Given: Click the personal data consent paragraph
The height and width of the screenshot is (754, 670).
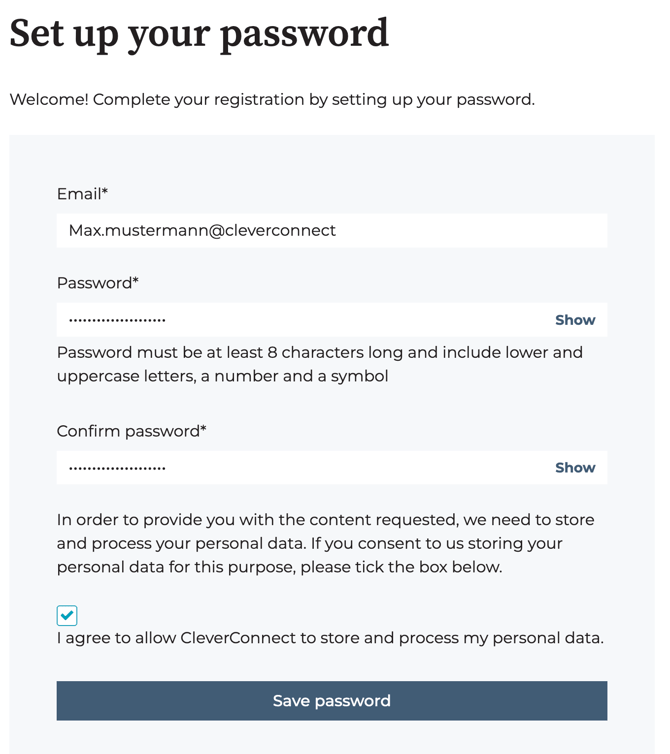Looking at the screenshot, I should tap(325, 543).
